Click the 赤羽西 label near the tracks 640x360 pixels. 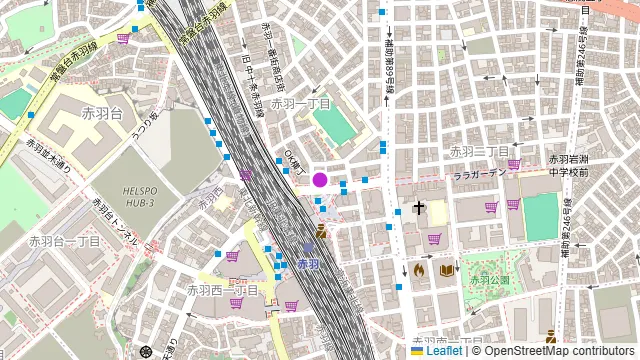211,198
